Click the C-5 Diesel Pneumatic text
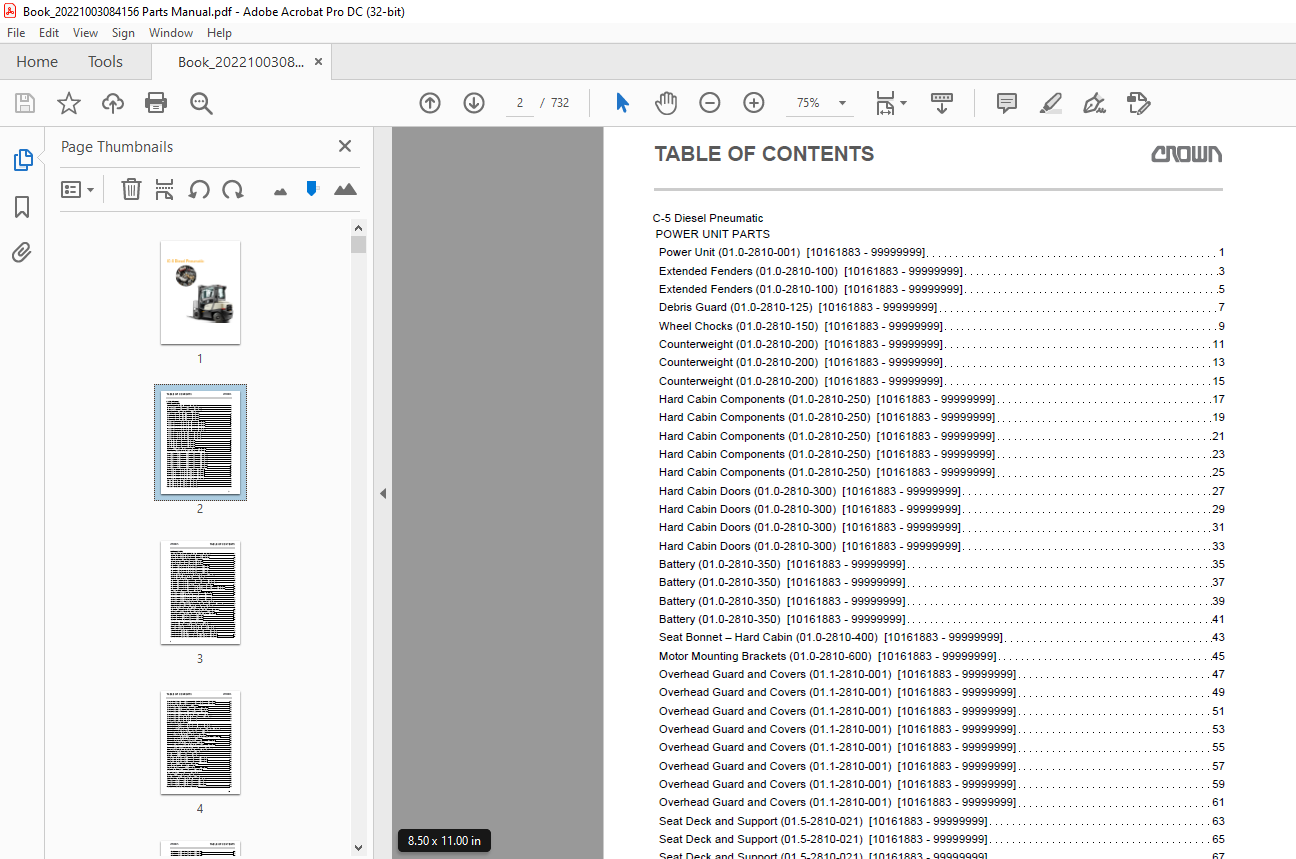Image resolution: width=1296 pixels, height=859 pixels. [708, 218]
